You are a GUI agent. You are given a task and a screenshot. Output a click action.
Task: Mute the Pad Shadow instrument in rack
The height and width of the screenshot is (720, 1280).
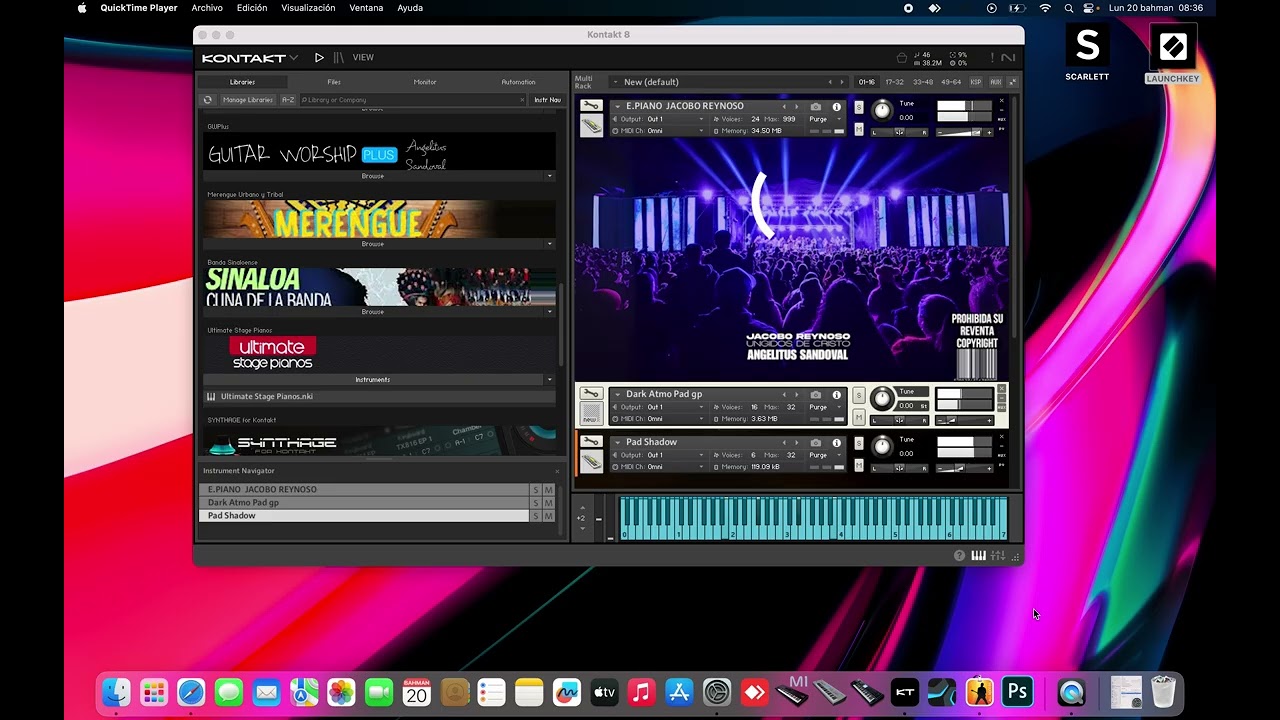tap(859, 466)
